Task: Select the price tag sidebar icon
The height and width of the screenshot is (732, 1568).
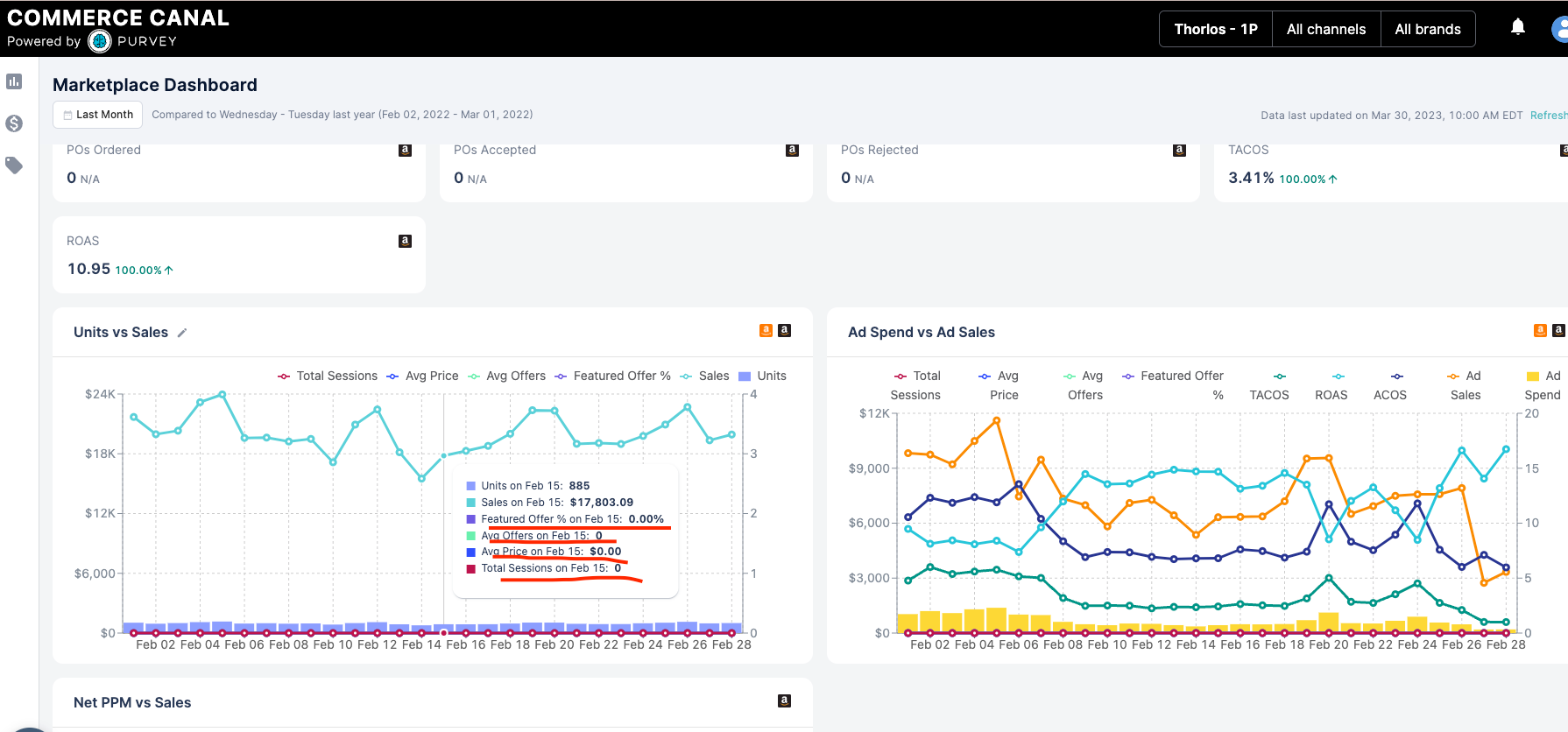Action: 14,165
